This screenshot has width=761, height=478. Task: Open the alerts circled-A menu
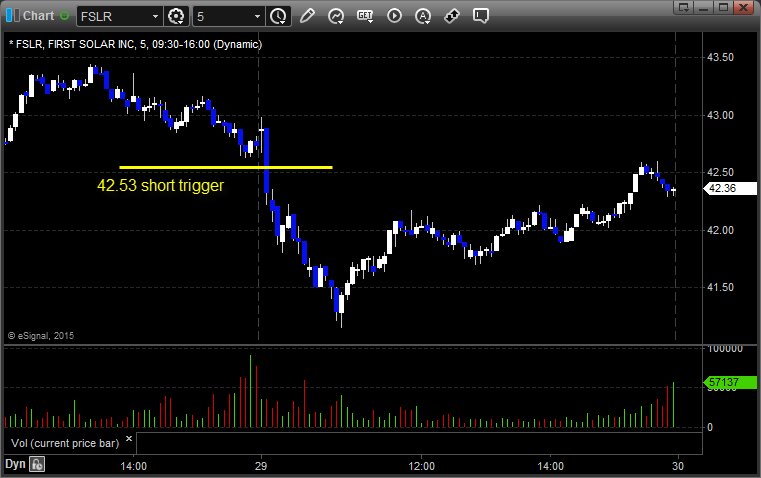point(423,16)
